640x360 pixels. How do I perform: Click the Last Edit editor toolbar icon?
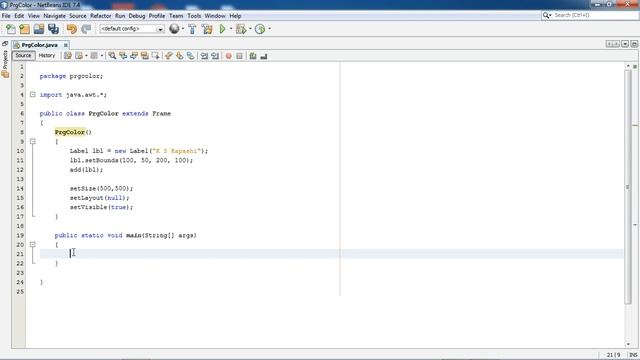coord(68,56)
